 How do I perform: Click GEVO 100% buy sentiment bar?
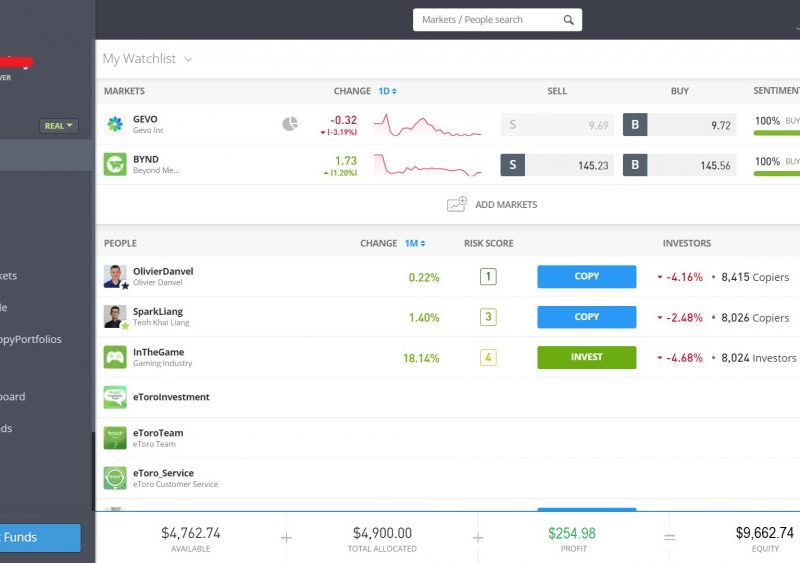point(777,133)
